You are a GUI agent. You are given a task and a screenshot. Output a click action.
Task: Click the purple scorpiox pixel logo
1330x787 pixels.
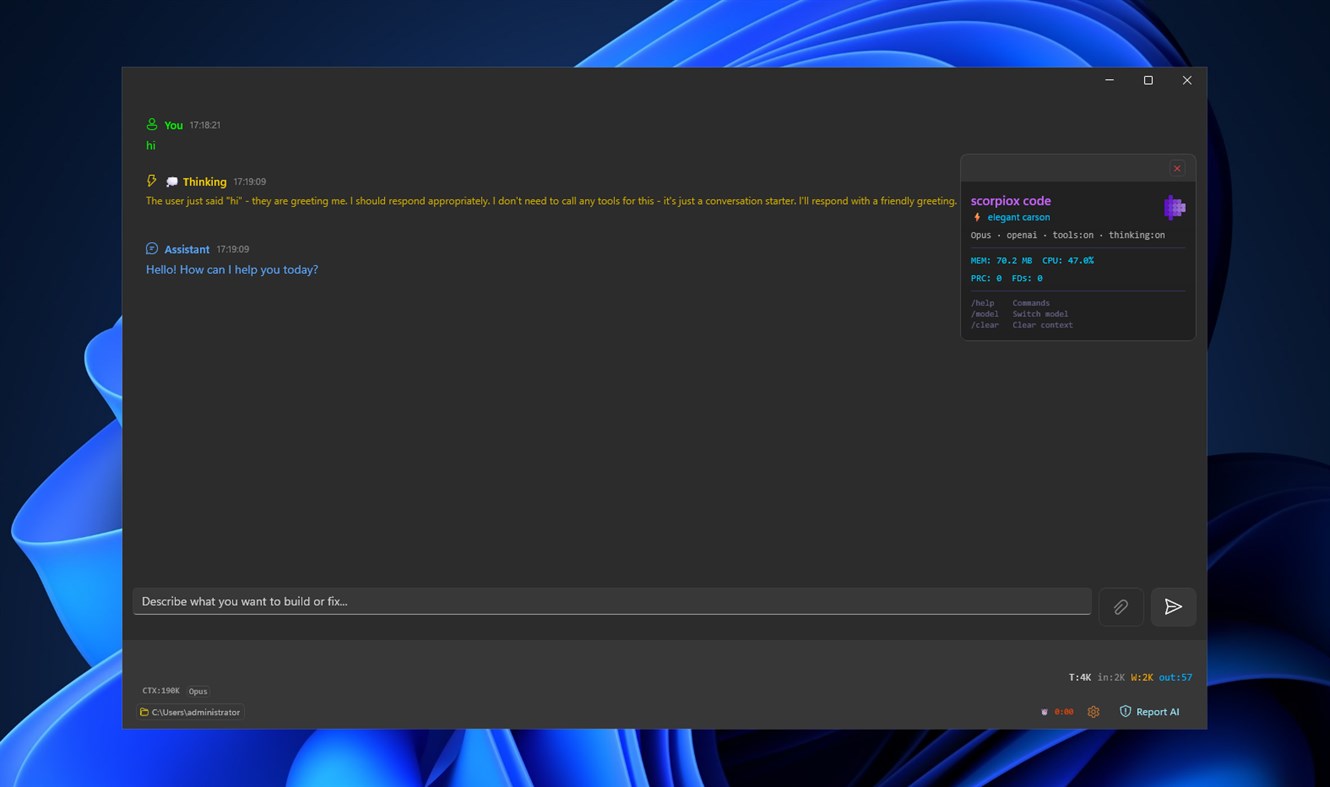pyautogui.click(x=1175, y=207)
